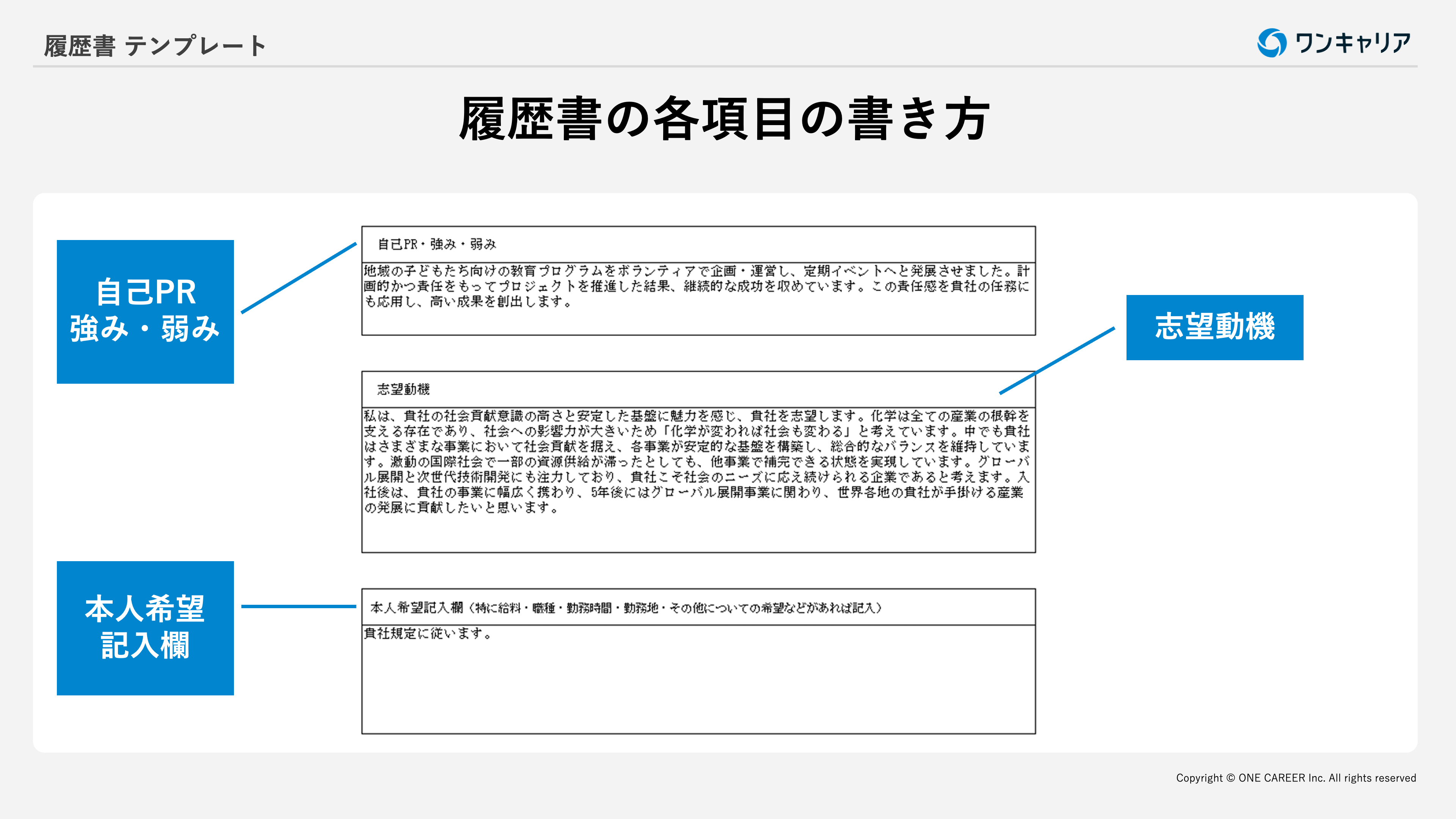Click the 貴社規定に従います text
1456x819 pixels.
tap(428, 634)
